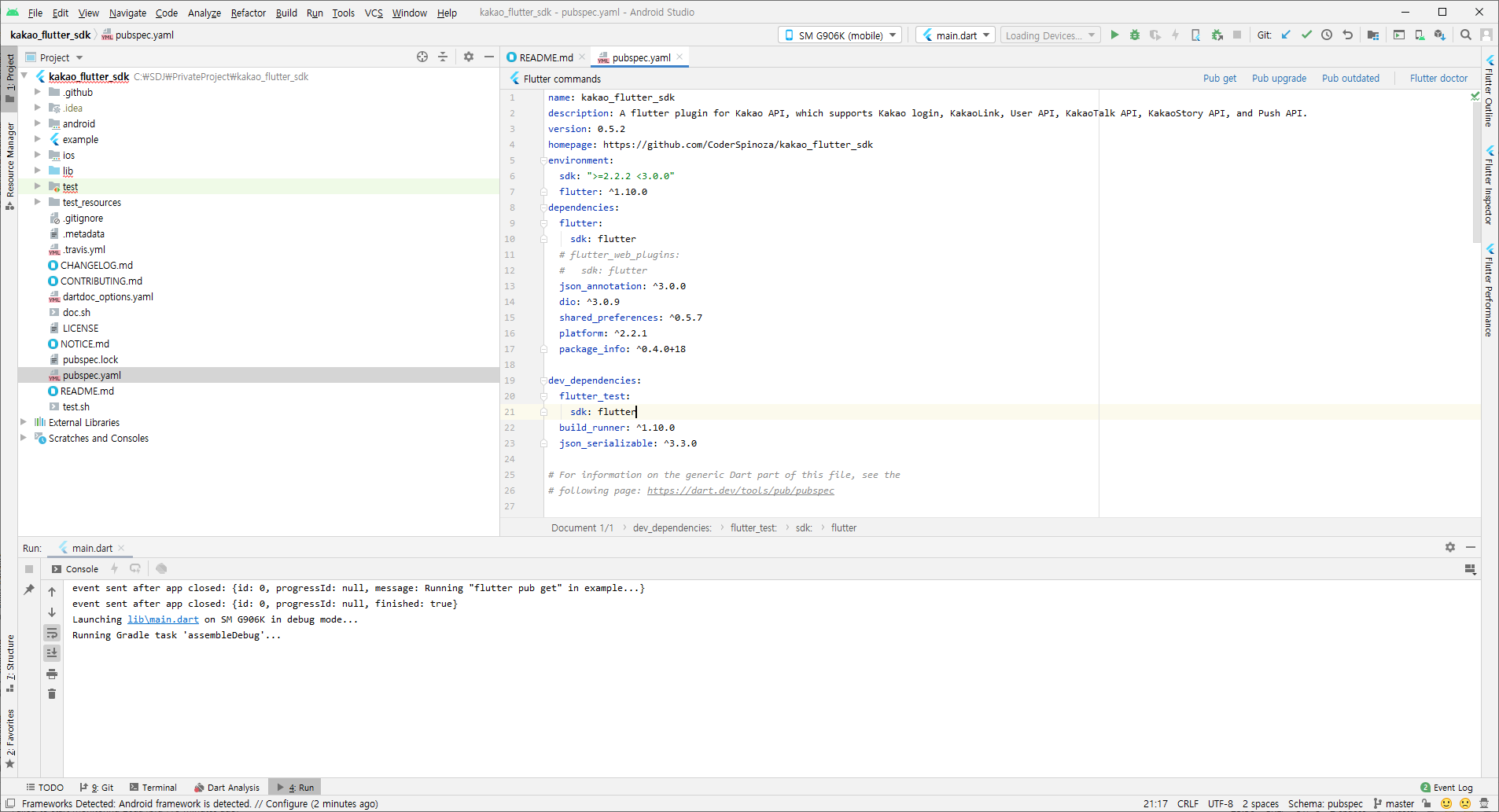
Task: Collapse all in the Project panel
Action: [x=443, y=57]
